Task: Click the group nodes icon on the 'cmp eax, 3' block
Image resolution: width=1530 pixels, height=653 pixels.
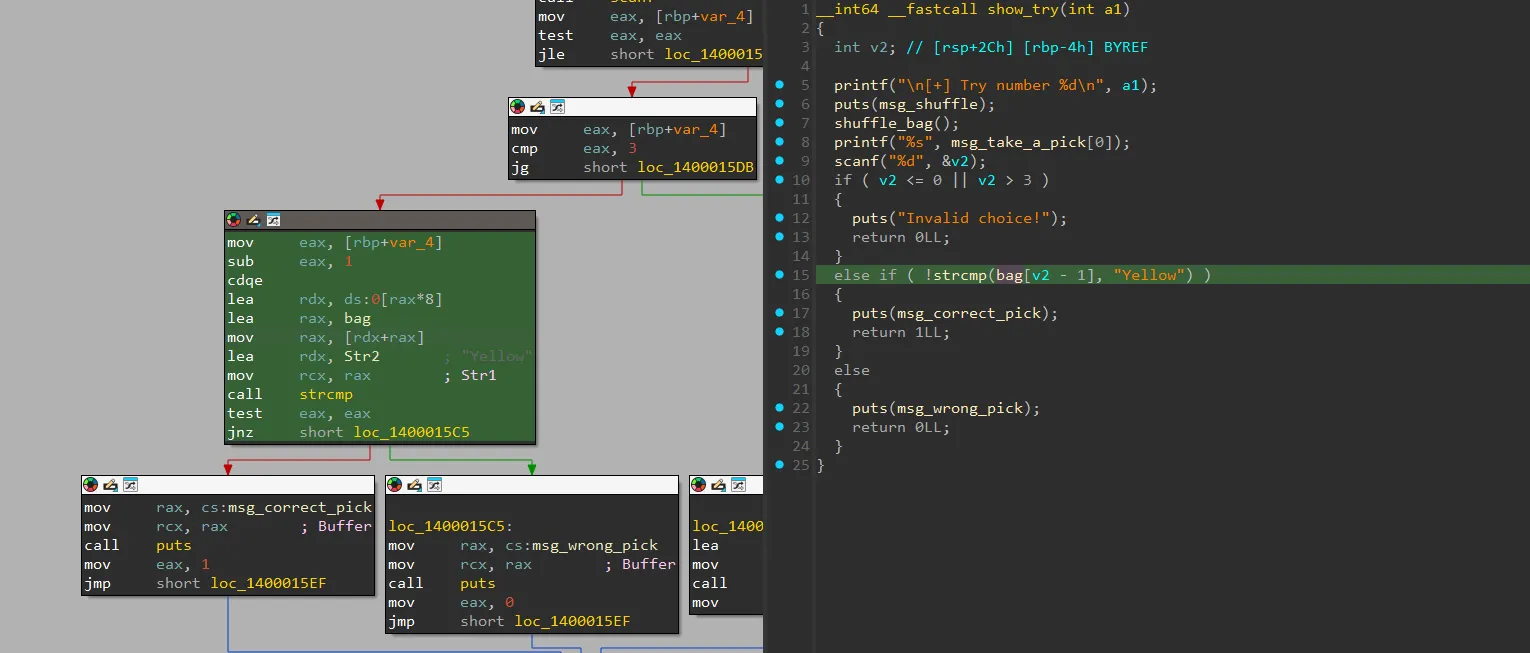Action: (x=557, y=107)
